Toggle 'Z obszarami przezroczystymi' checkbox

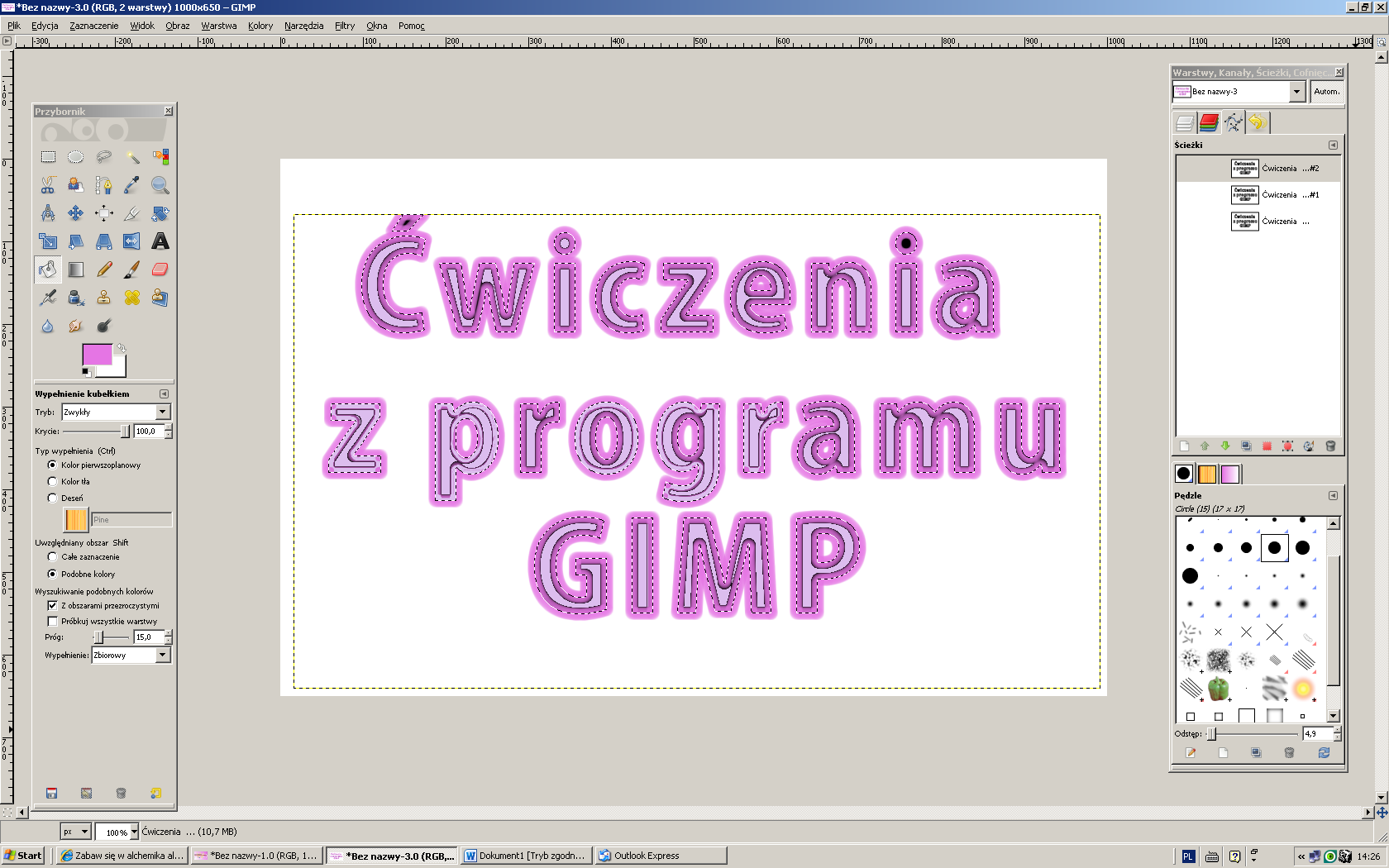[x=52, y=606]
